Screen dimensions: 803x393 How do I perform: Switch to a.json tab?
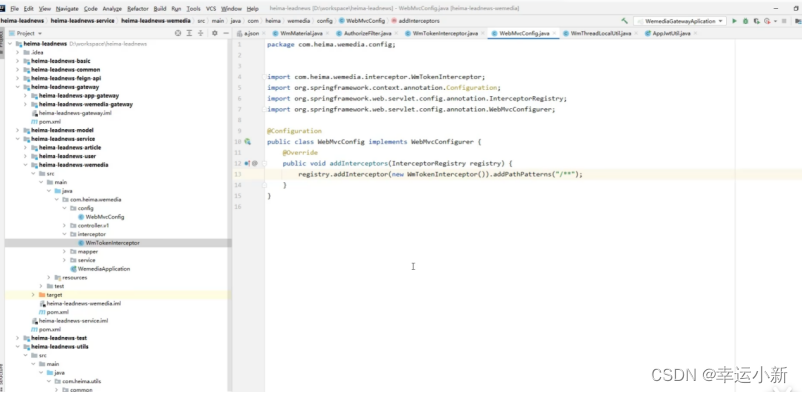pos(251,33)
